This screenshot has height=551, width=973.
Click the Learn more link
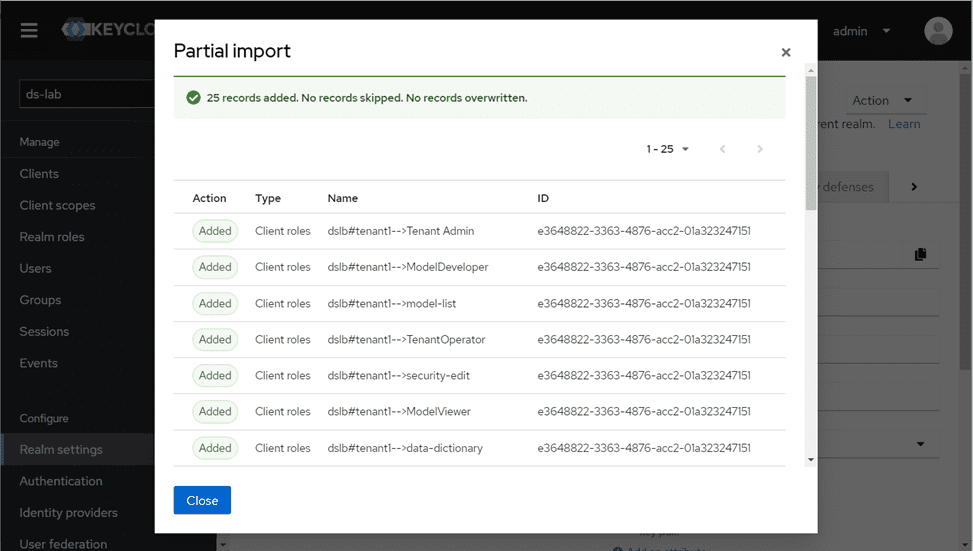(x=903, y=124)
